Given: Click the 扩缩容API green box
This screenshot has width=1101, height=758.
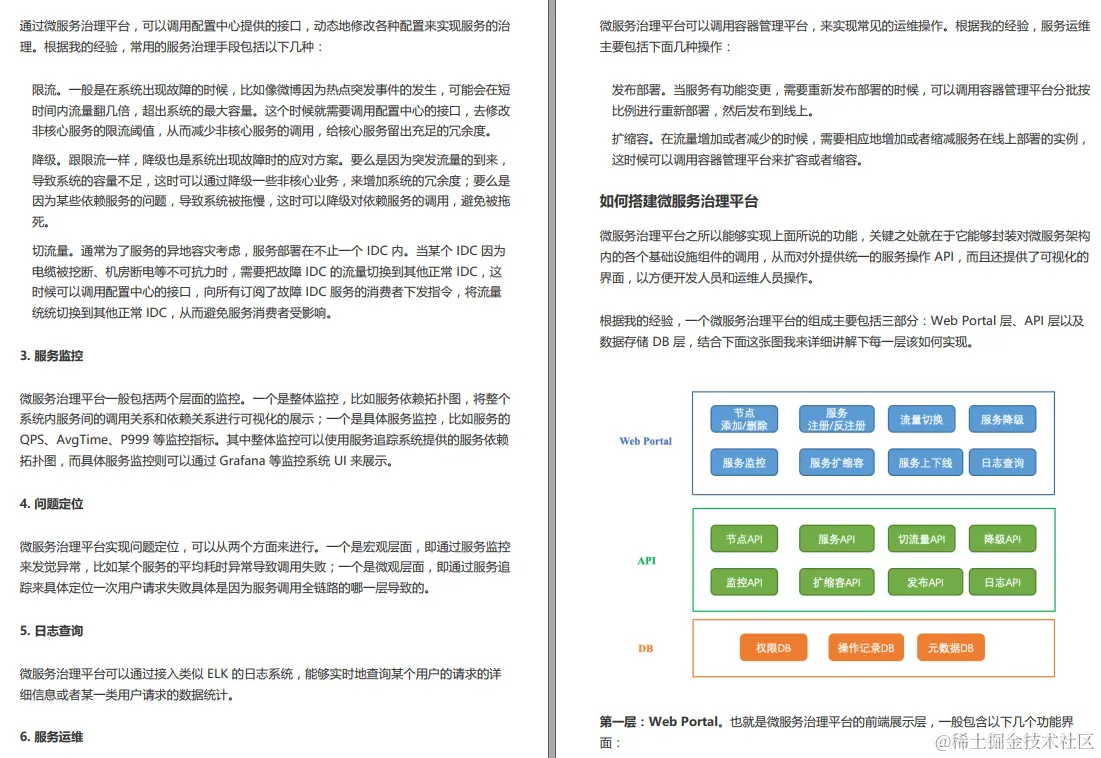Looking at the screenshot, I should click(x=836, y=582).
